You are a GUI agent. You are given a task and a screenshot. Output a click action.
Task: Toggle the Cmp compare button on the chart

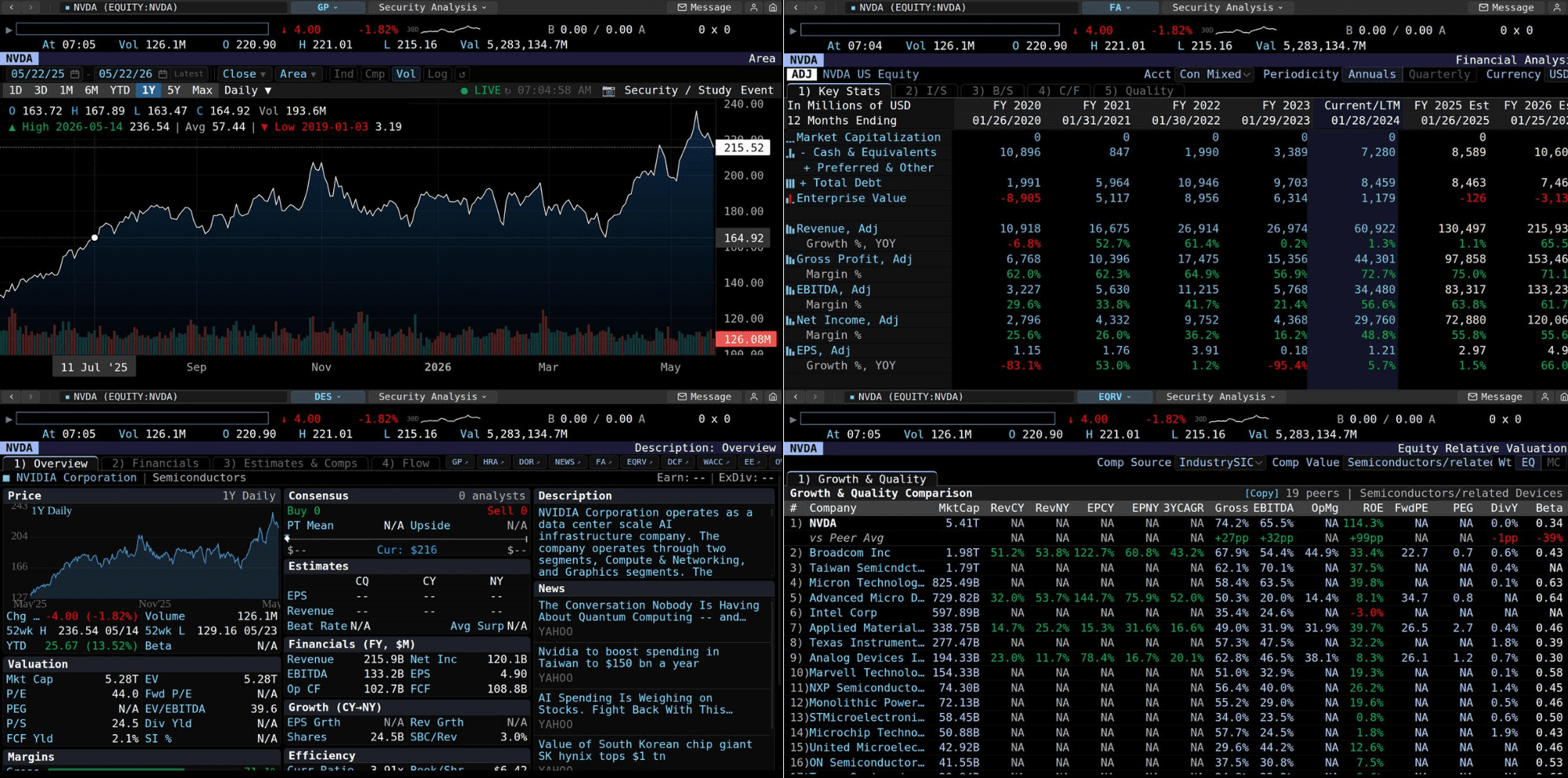coord(375,74)
